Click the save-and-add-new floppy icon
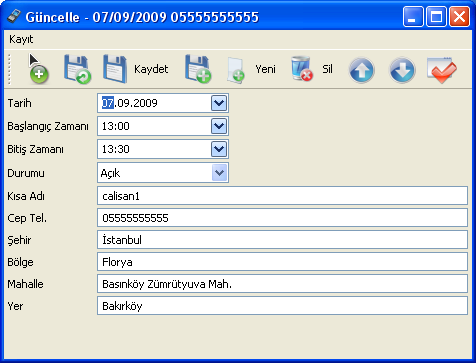The height and width of the screenshot is (363, 476). coord(198,69)
